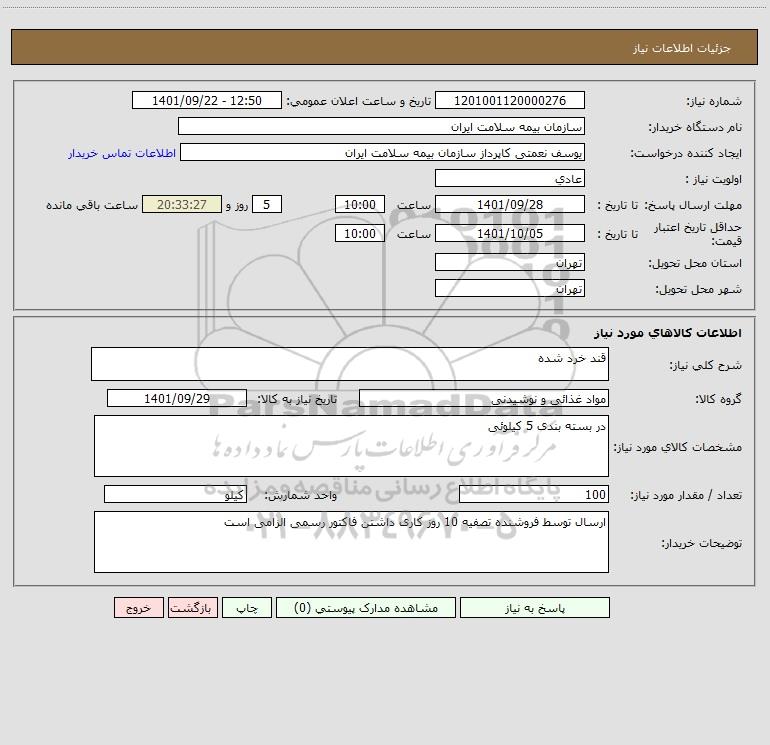Click the label نام دستگاه خریدار
The width and height of the screenshot is (770, 745).
click(x=695, y=127)
